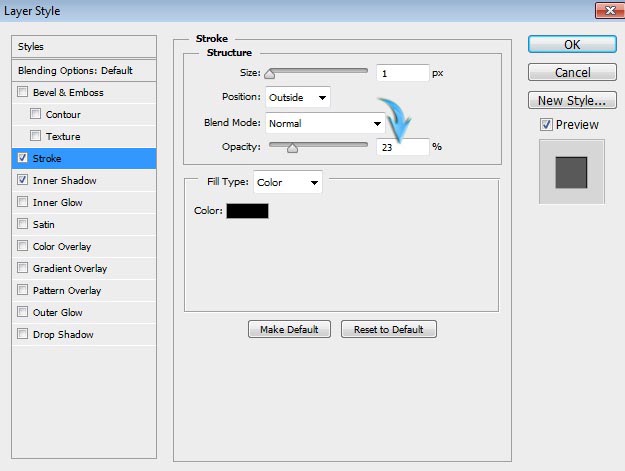Click the New Style... button
This screenshot has width=625, height=471.
[572, 100]
